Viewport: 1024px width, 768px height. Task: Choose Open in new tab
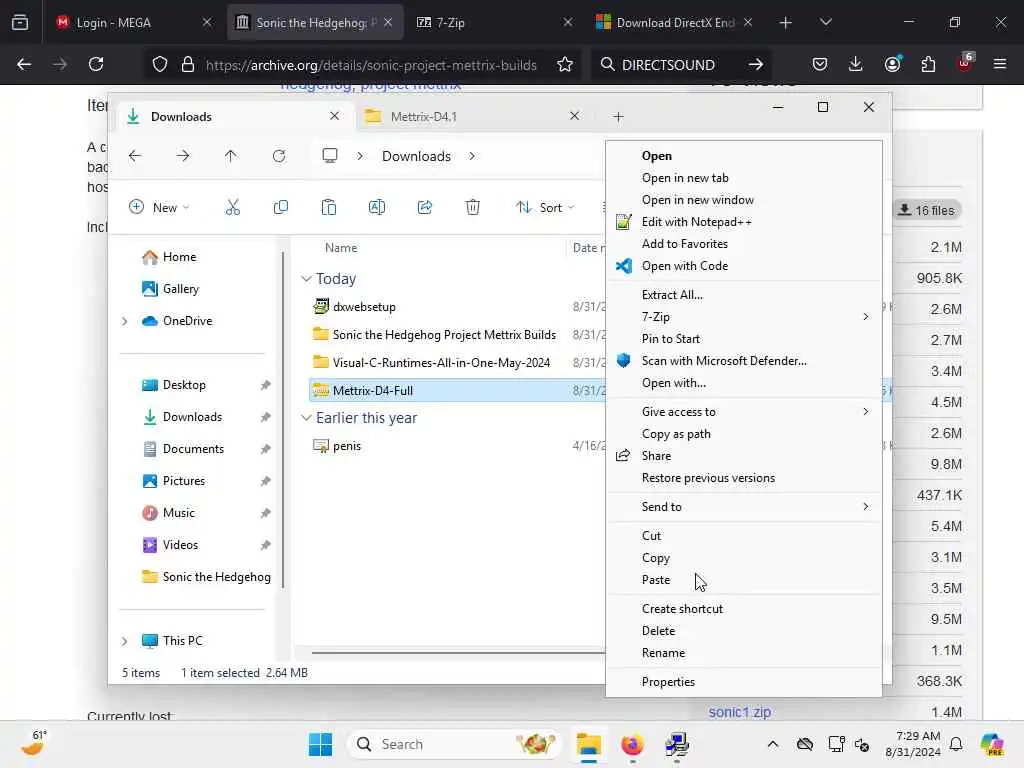click(744, 178)
